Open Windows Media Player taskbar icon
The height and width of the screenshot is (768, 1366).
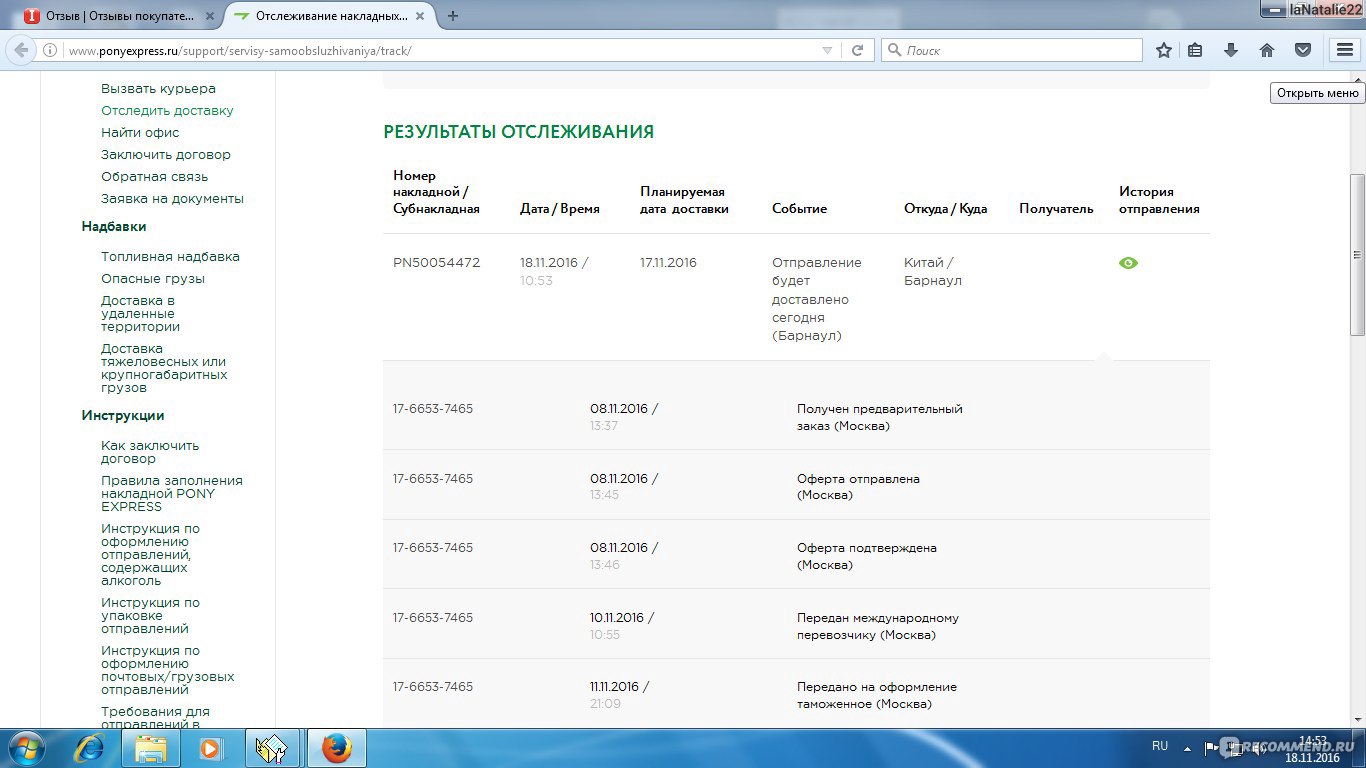pos(210,748)
